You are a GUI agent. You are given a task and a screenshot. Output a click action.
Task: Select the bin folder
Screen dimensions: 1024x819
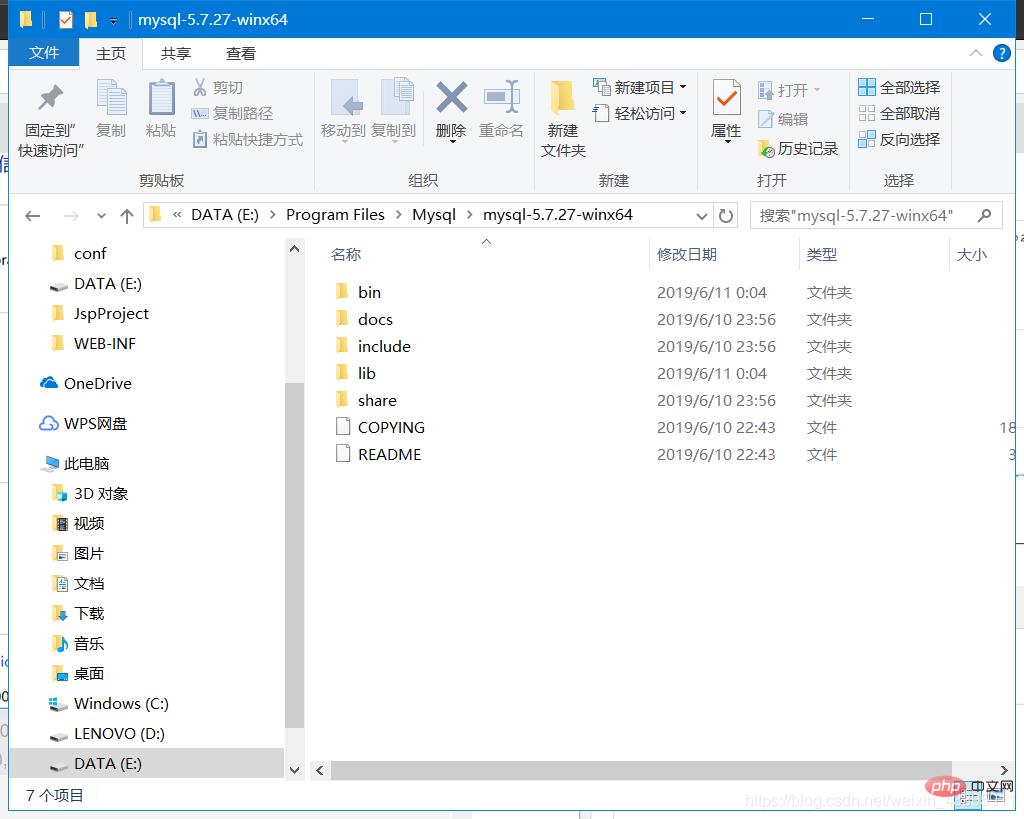pyautogui.click(x=369, y=293)
